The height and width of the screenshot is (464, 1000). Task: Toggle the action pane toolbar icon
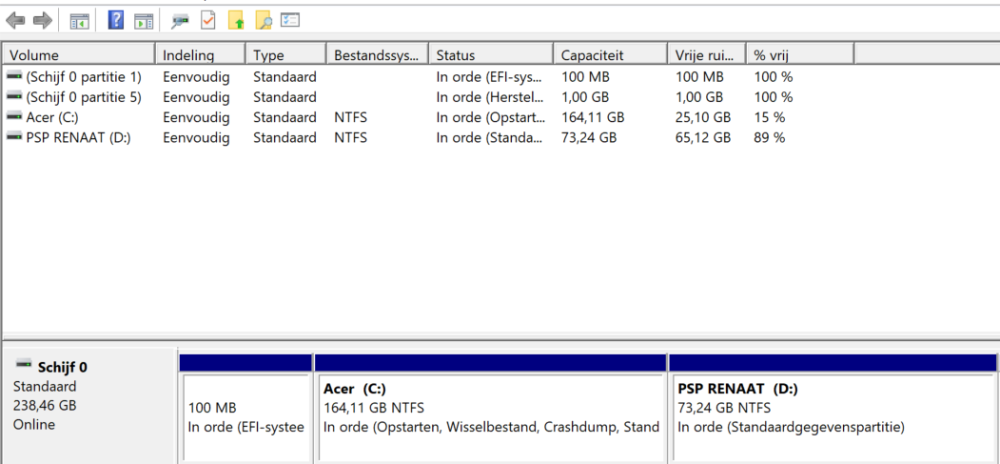click(143, 21)
